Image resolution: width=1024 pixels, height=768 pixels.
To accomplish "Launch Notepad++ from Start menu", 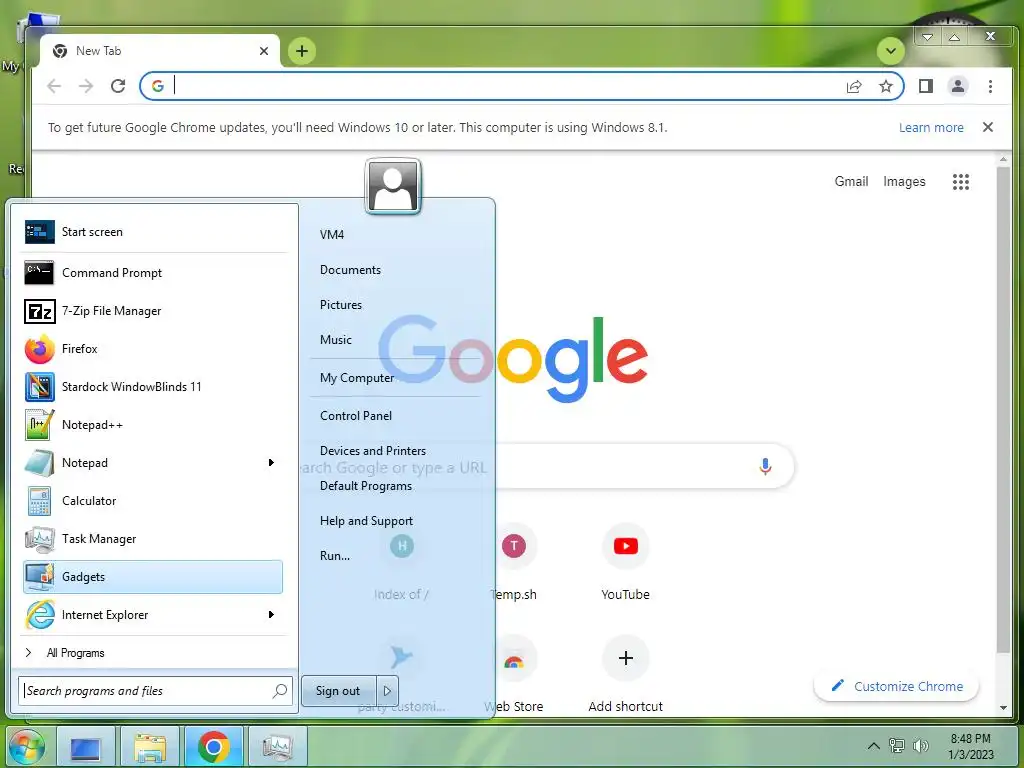I will click(153, 424).
